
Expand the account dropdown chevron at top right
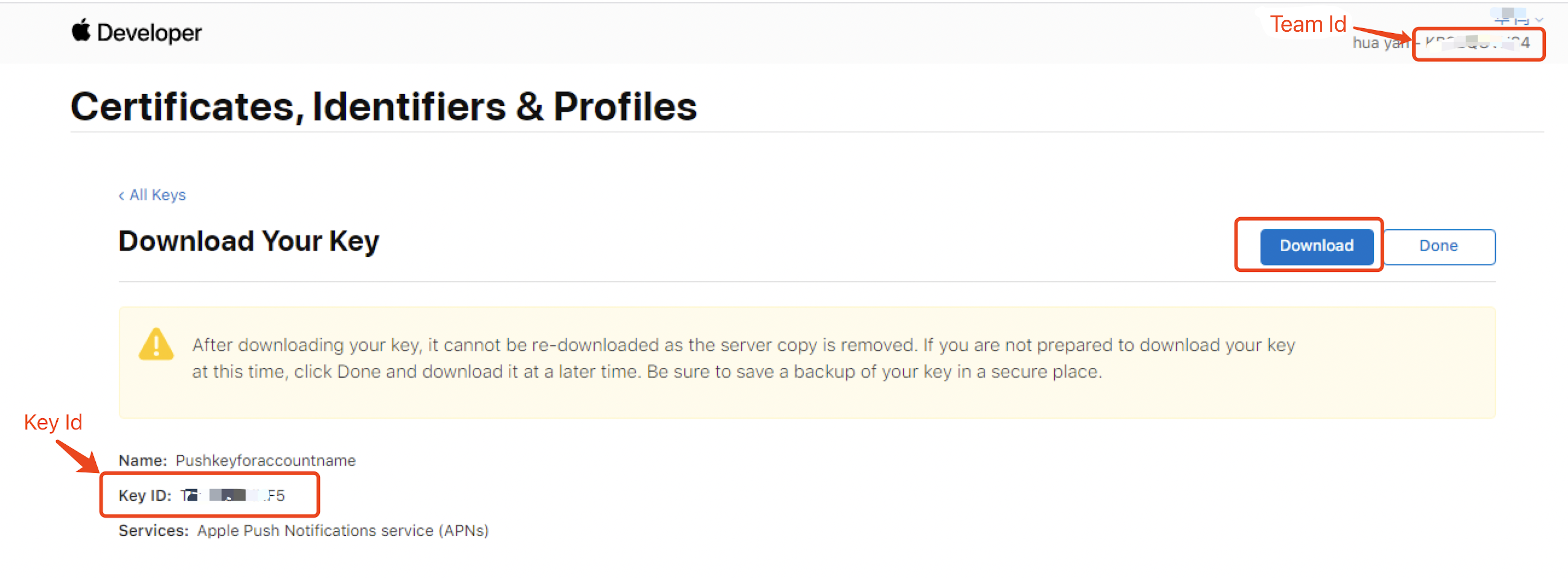(1539, 19)
